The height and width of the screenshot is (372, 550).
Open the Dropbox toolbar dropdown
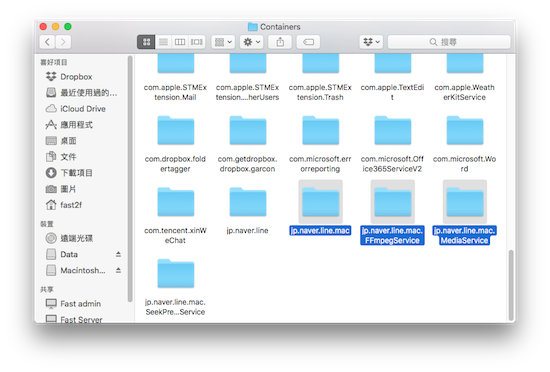pos(371,42)
